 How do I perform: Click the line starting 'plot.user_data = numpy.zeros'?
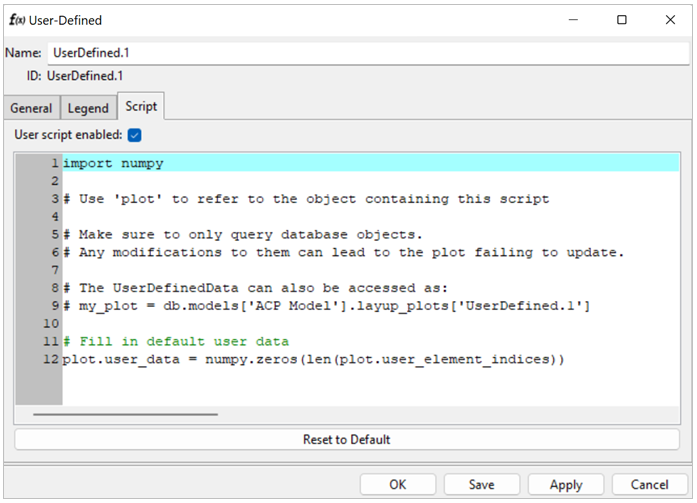pyautogui.click(x=313, y=359)
